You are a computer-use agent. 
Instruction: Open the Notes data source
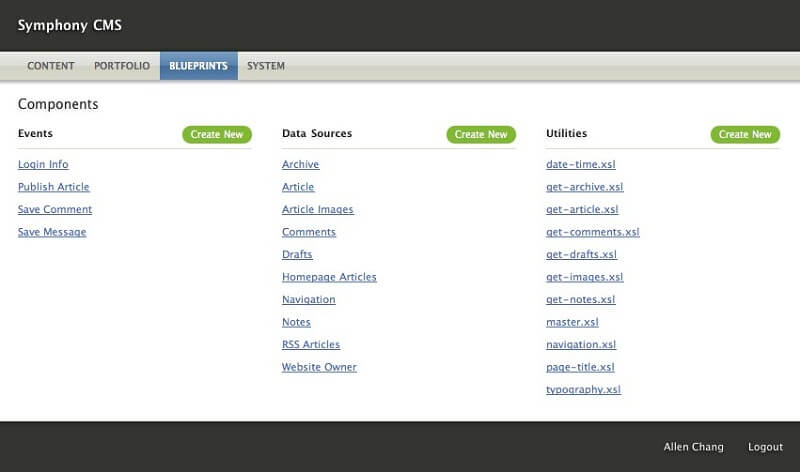point(296,322)
